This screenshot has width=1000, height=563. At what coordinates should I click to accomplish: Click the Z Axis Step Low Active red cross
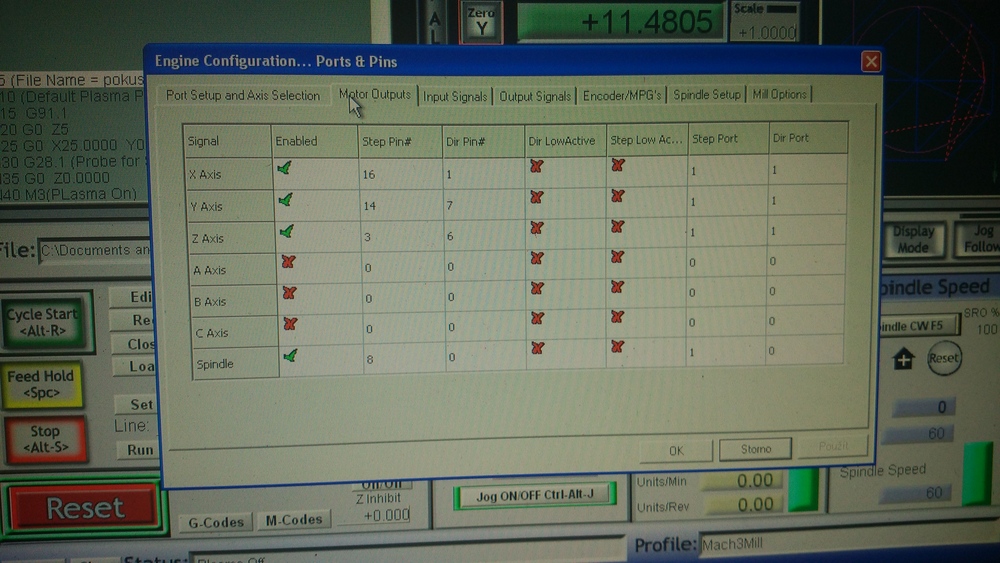617,227
